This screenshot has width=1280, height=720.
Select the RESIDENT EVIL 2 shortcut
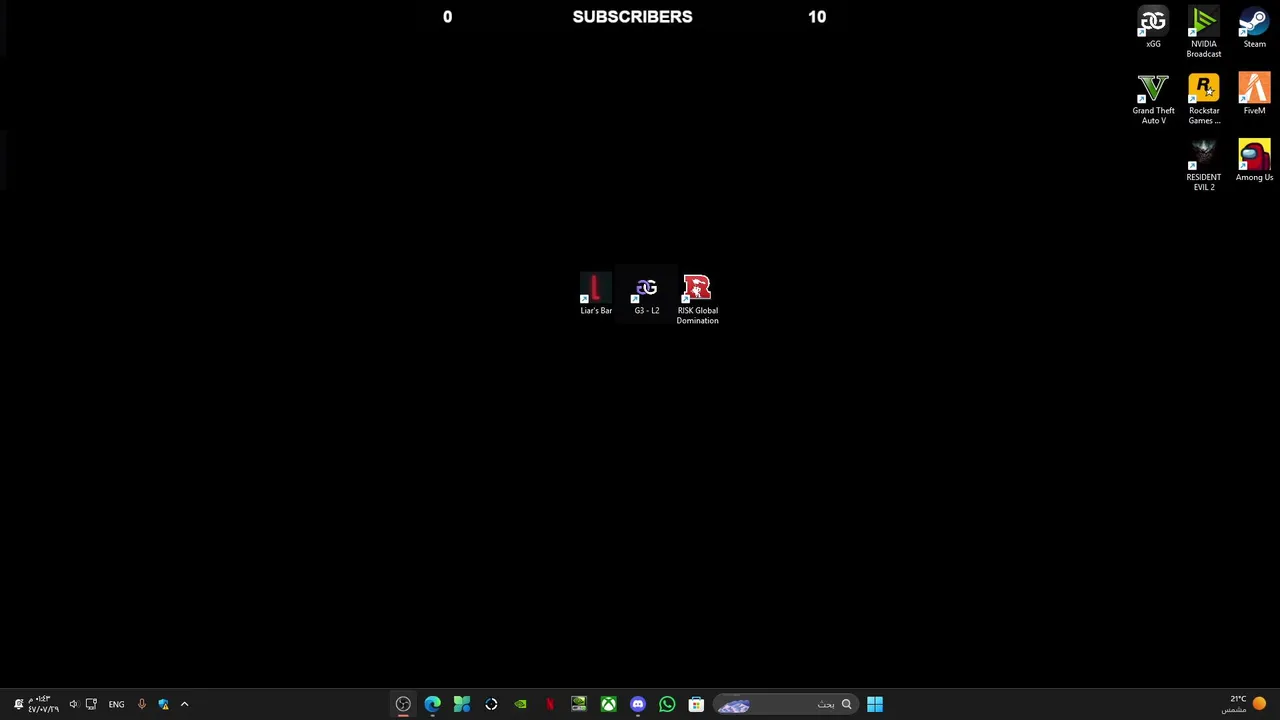1204,166
